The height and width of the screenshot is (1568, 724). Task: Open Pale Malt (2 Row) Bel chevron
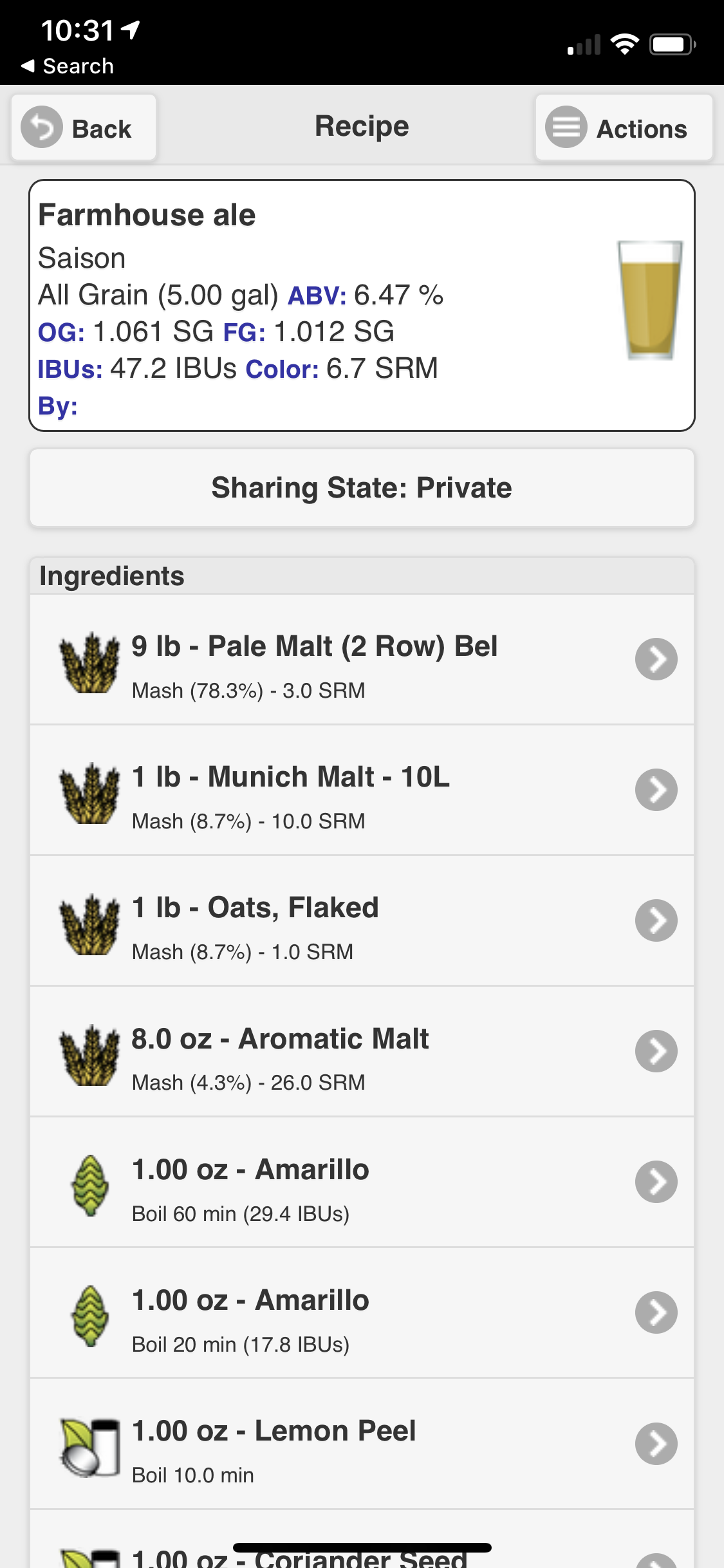[x=656, y=659]
